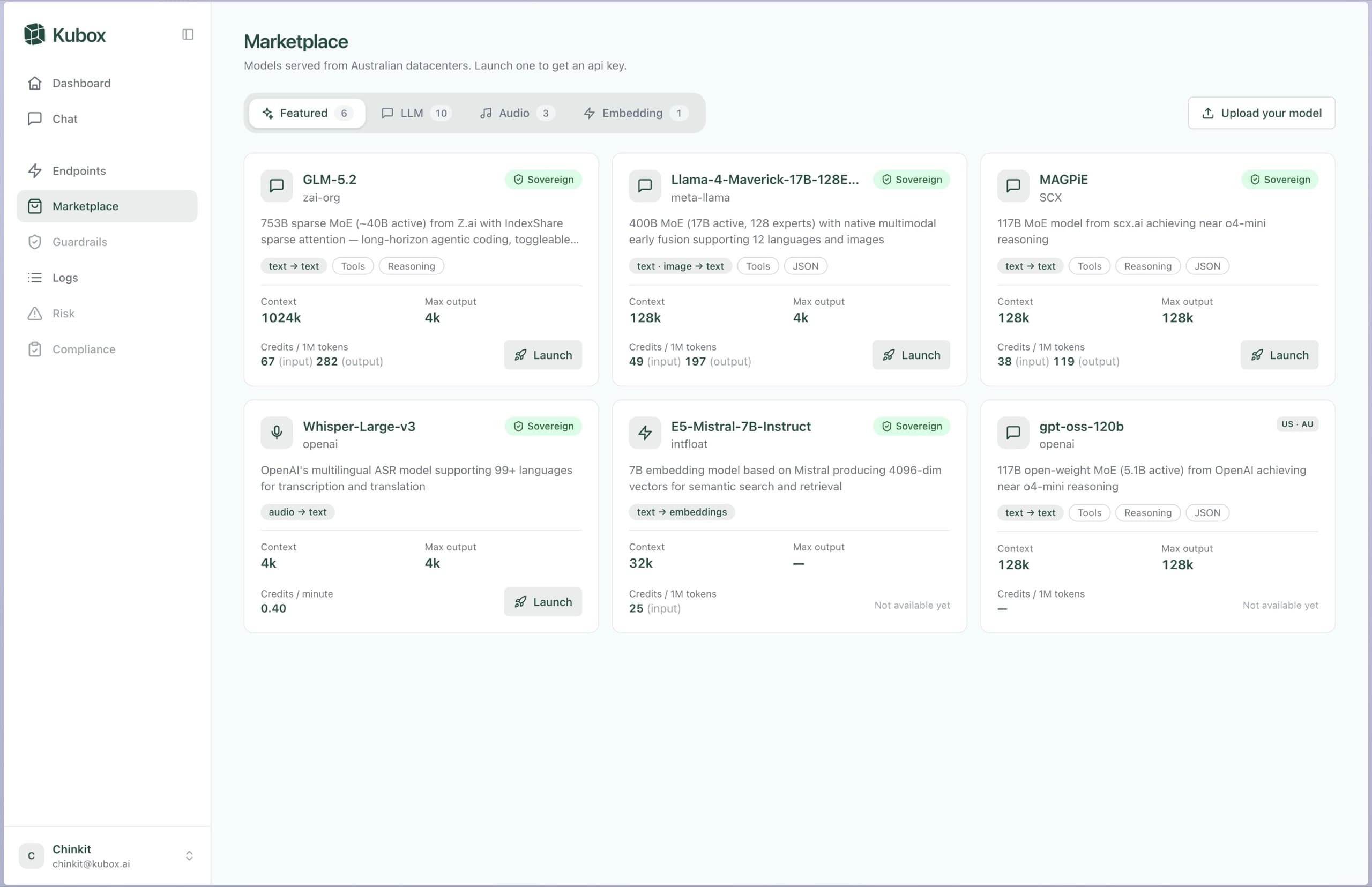Click the Marketplace page heading
The height and width of the screenshot is (887, 1372).
point(296,41)
